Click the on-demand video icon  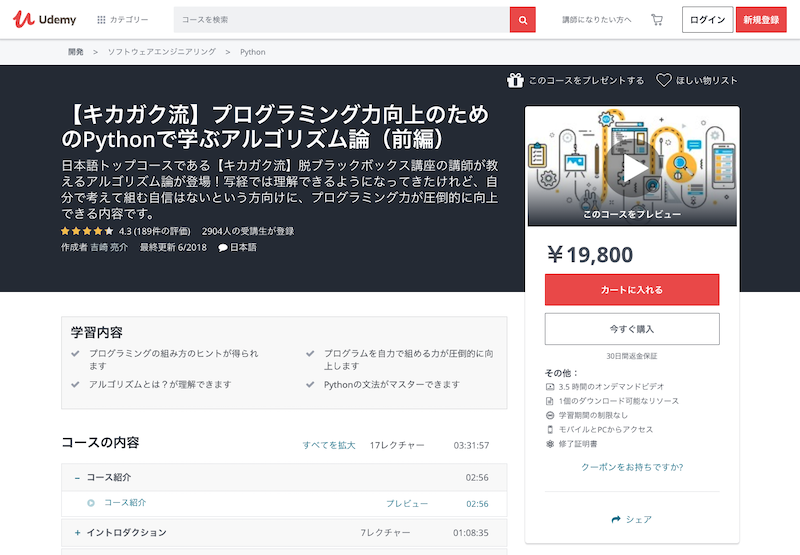click(x=550, y=387)
